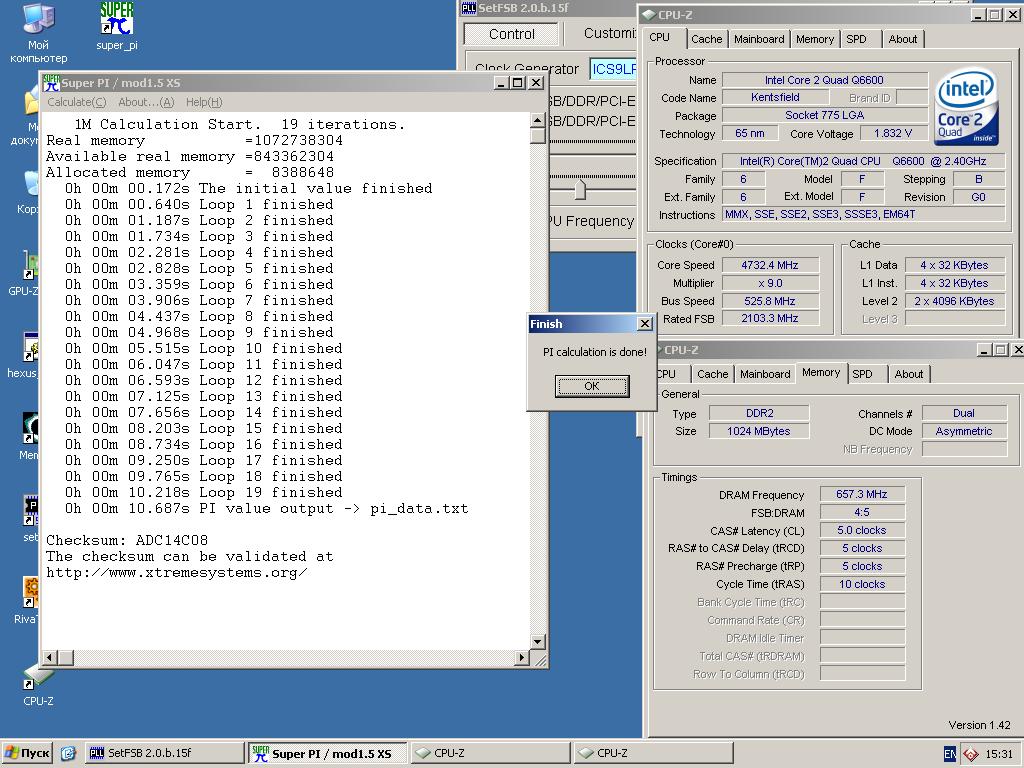
Task: Click the Super PI horizontal scrollbar right arrow
Action: (521, 657)
